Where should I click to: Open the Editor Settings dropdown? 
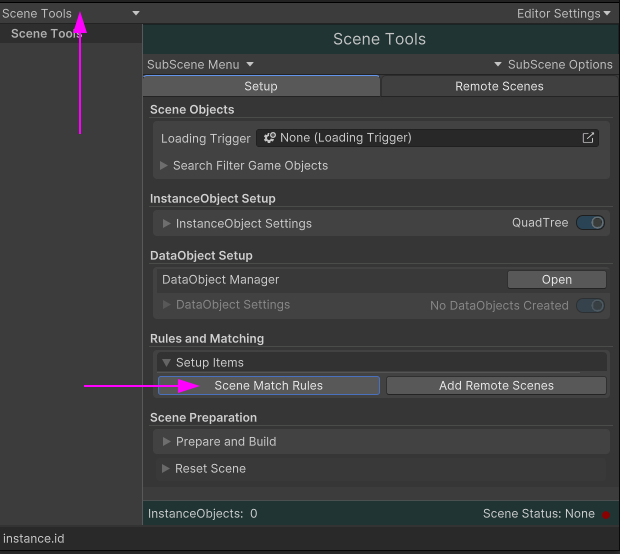(563, 14)
